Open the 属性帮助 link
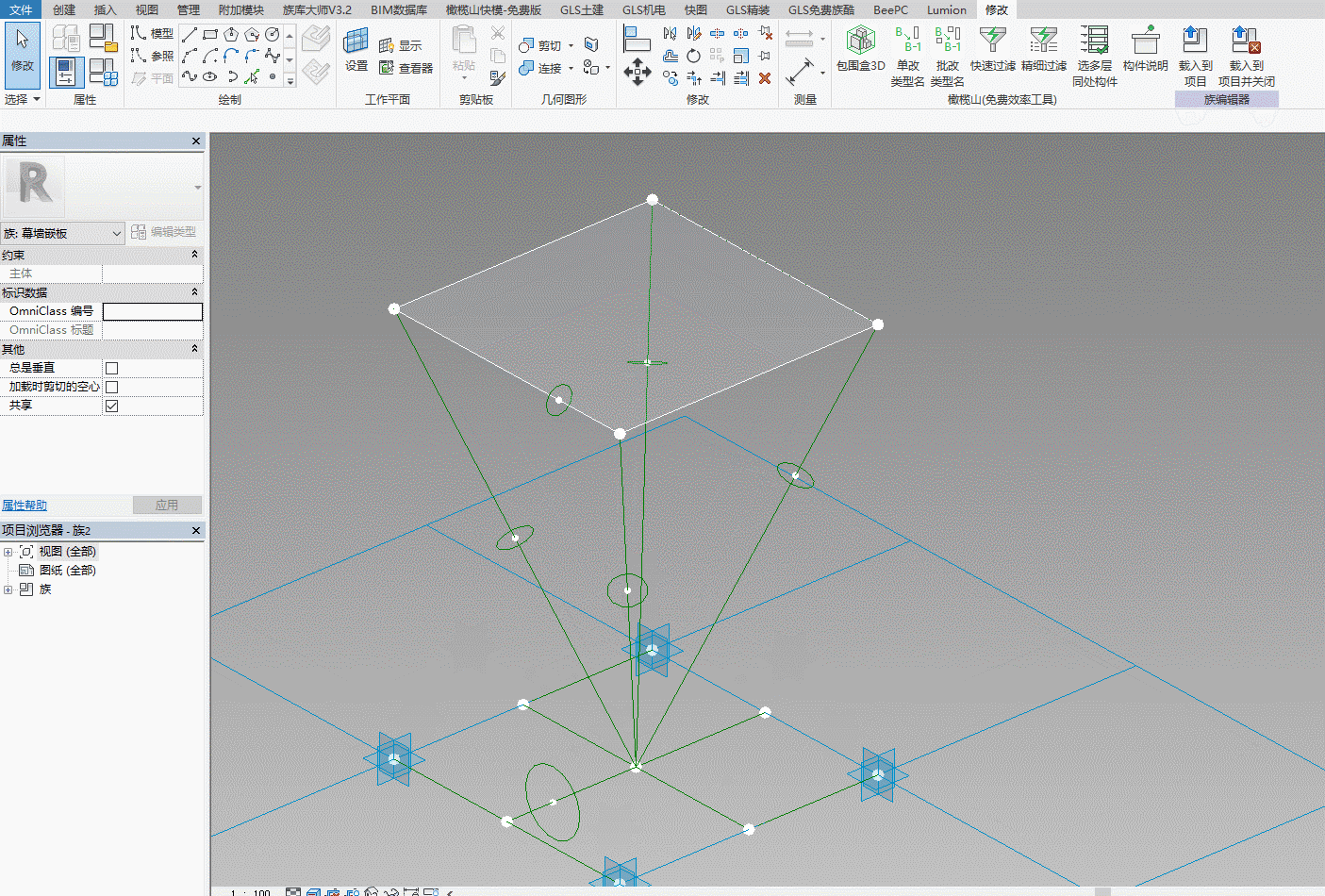The width and height of the screenshot is (1325, 896). tap(25, 506)
